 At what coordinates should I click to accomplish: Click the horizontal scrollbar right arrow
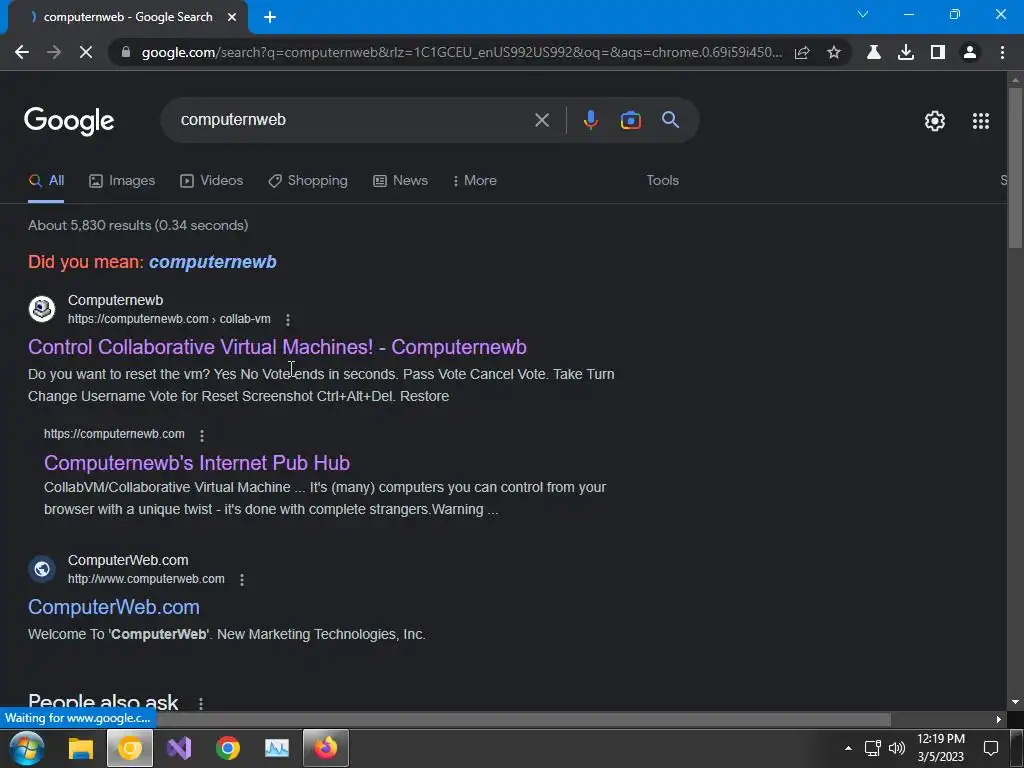(999, 719)
